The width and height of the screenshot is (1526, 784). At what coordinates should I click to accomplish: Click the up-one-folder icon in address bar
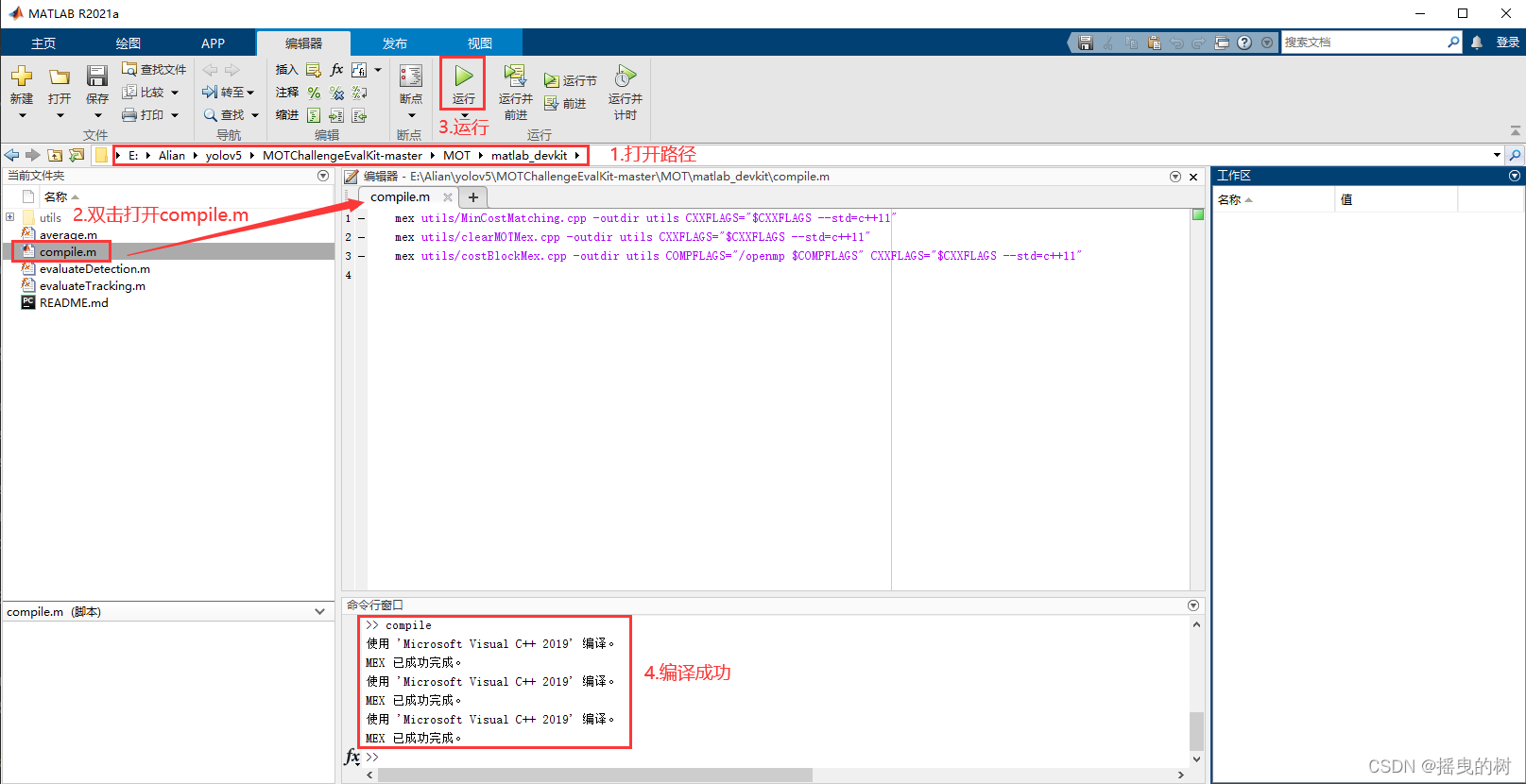coord(55,155)
